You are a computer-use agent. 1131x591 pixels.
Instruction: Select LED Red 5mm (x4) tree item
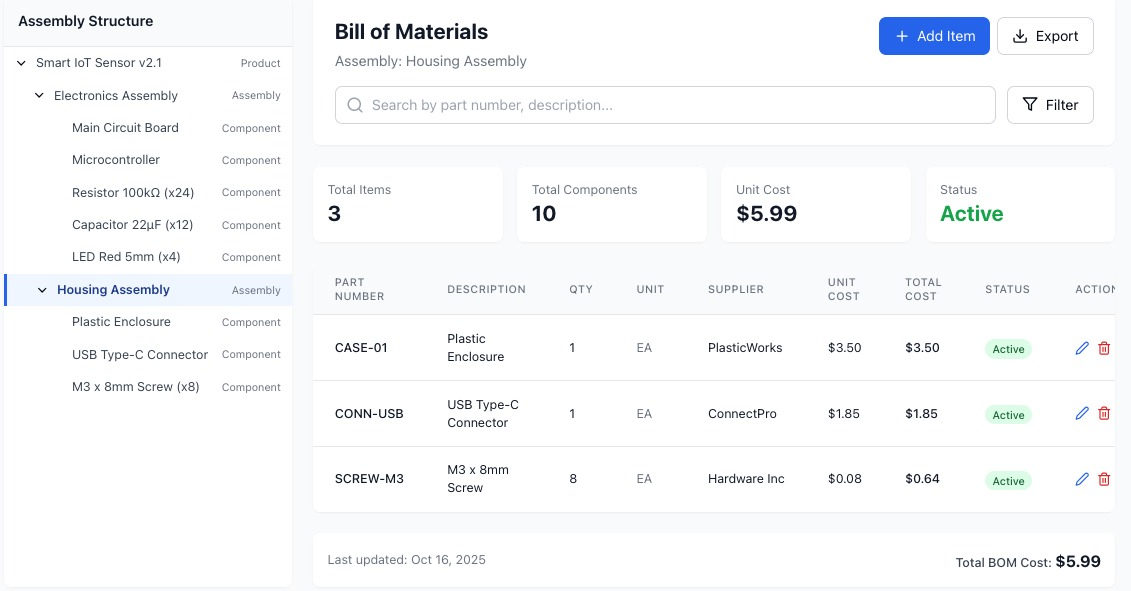pyautogui.click(x=126, y=257)
